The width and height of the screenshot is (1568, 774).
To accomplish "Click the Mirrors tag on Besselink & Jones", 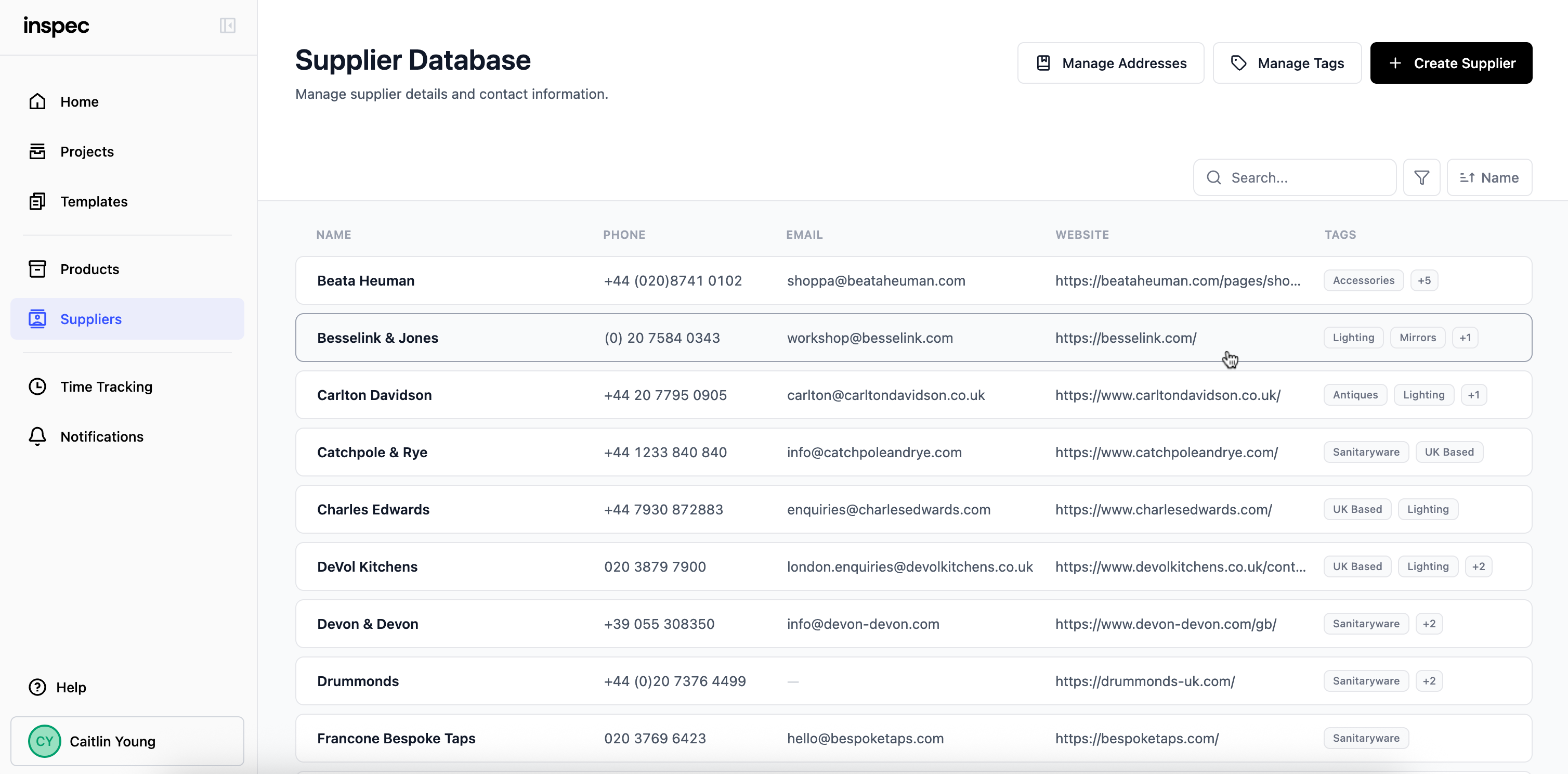I will click(x=1418, y=338).
